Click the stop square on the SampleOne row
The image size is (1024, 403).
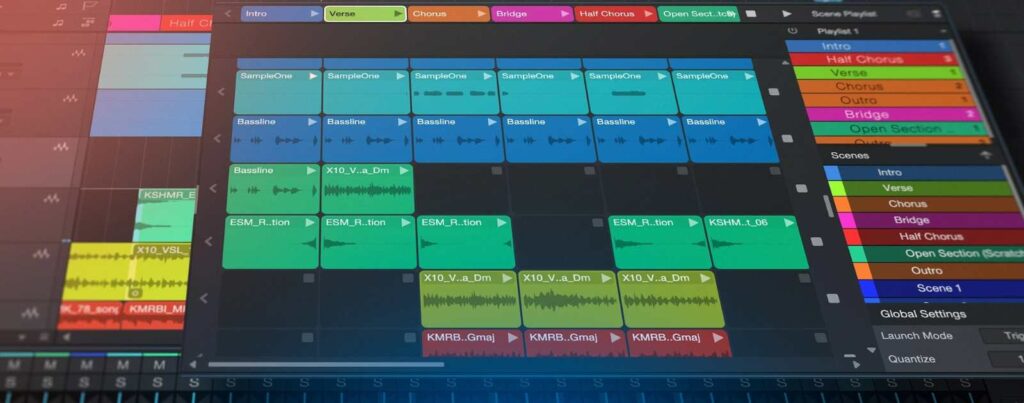(773, 92)
